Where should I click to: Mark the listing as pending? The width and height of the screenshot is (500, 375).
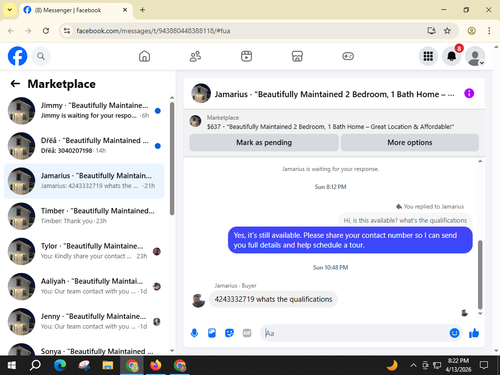(x=264, y=143)
